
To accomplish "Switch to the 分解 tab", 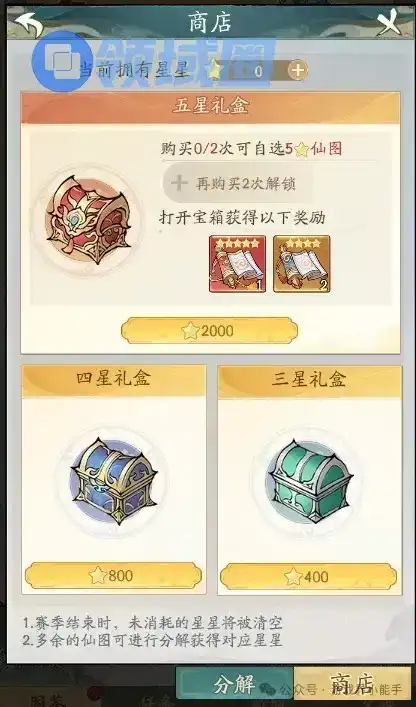I will (234, 685).
